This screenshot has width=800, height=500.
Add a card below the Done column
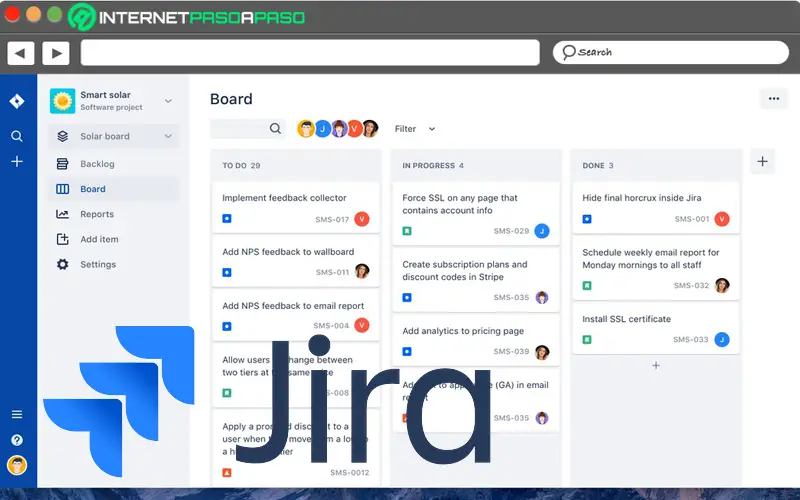[x=656, y=365]
